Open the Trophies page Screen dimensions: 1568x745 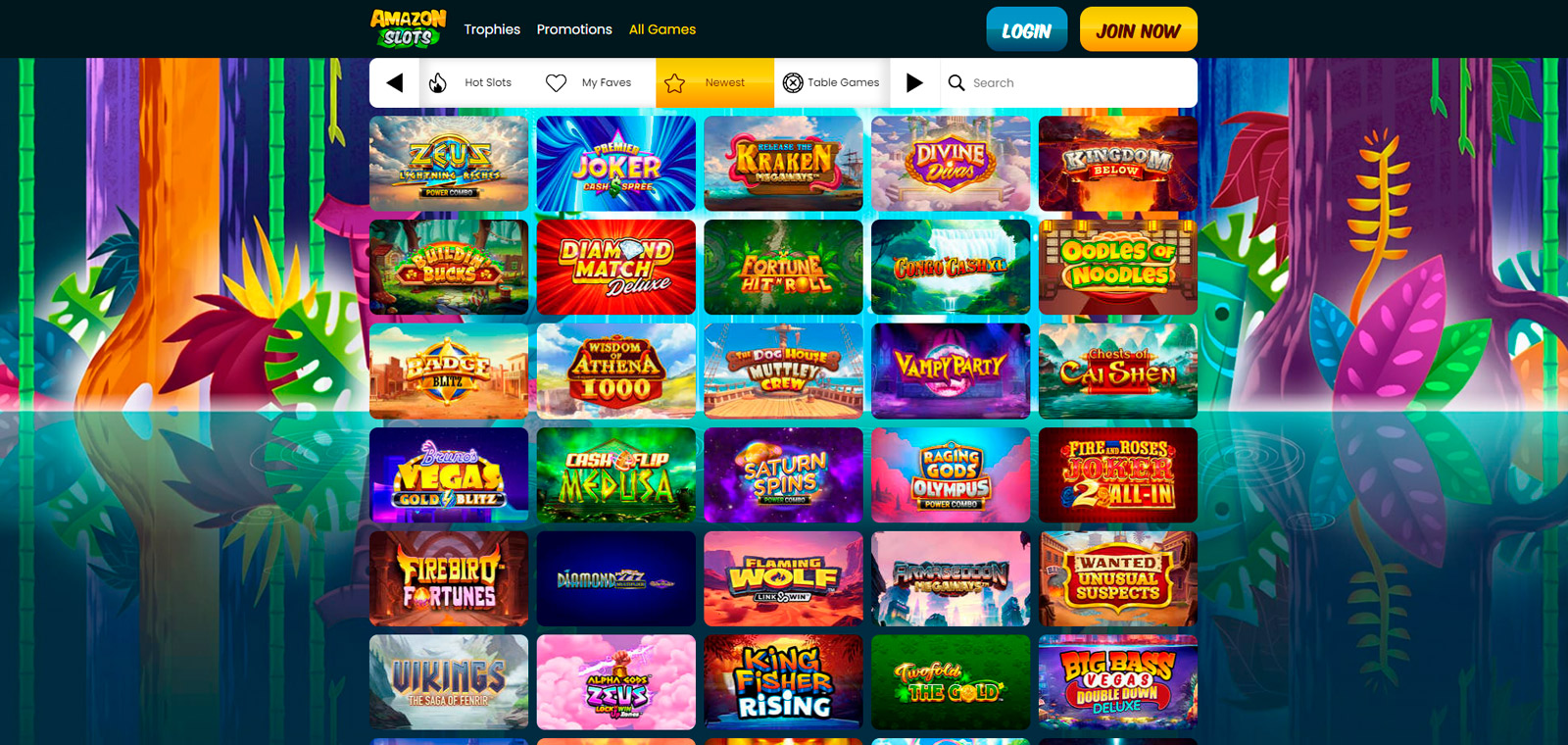click(x=492, y=29)
